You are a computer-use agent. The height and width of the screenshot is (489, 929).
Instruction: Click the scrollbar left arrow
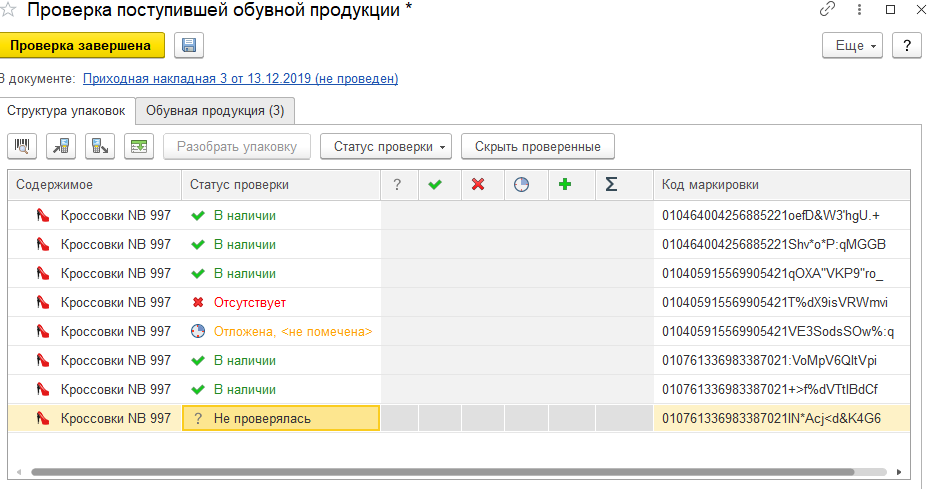point(19,472)
